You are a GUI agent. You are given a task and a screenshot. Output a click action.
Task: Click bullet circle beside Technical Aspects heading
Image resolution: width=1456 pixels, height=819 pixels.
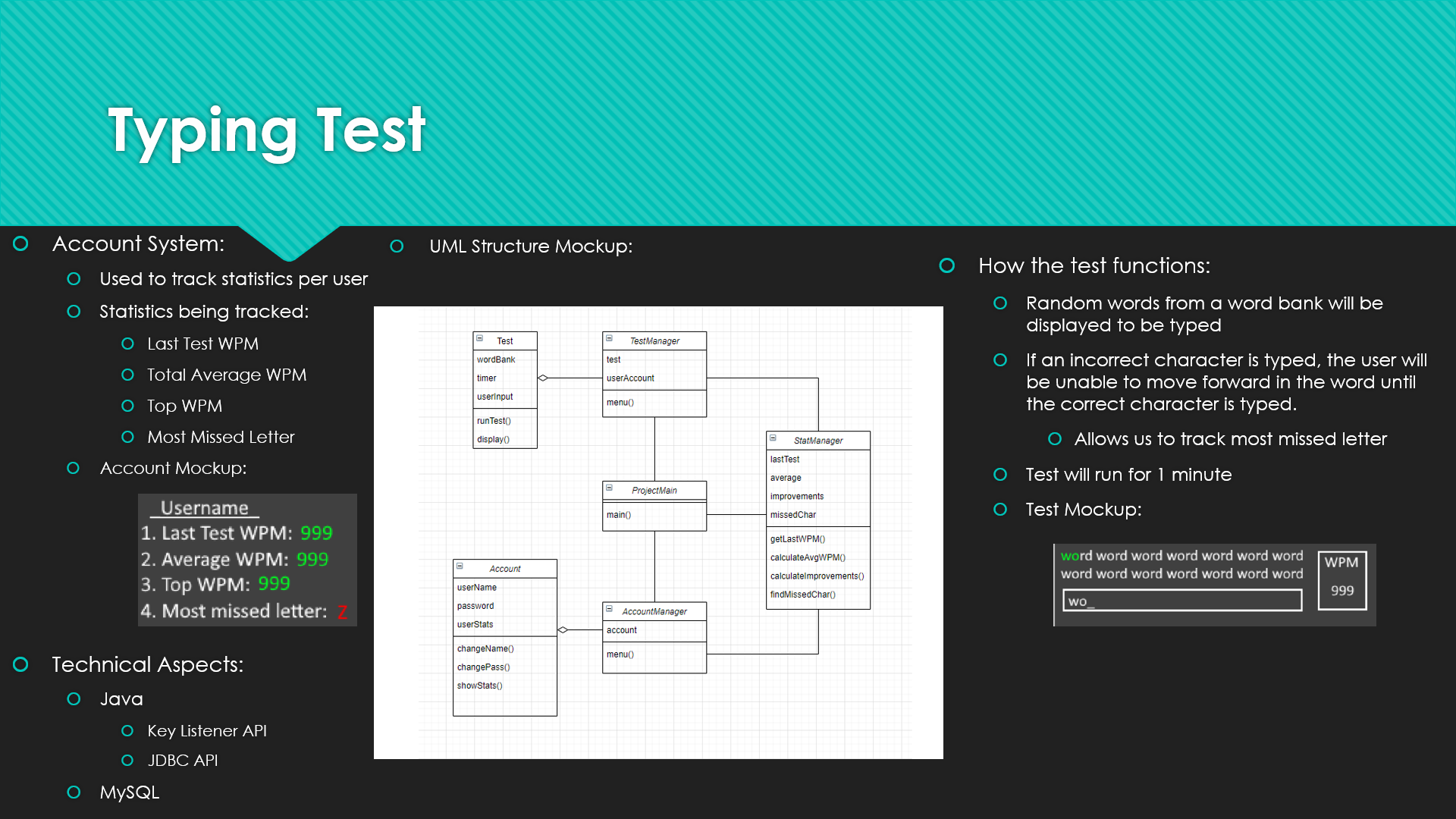[21, 664]
